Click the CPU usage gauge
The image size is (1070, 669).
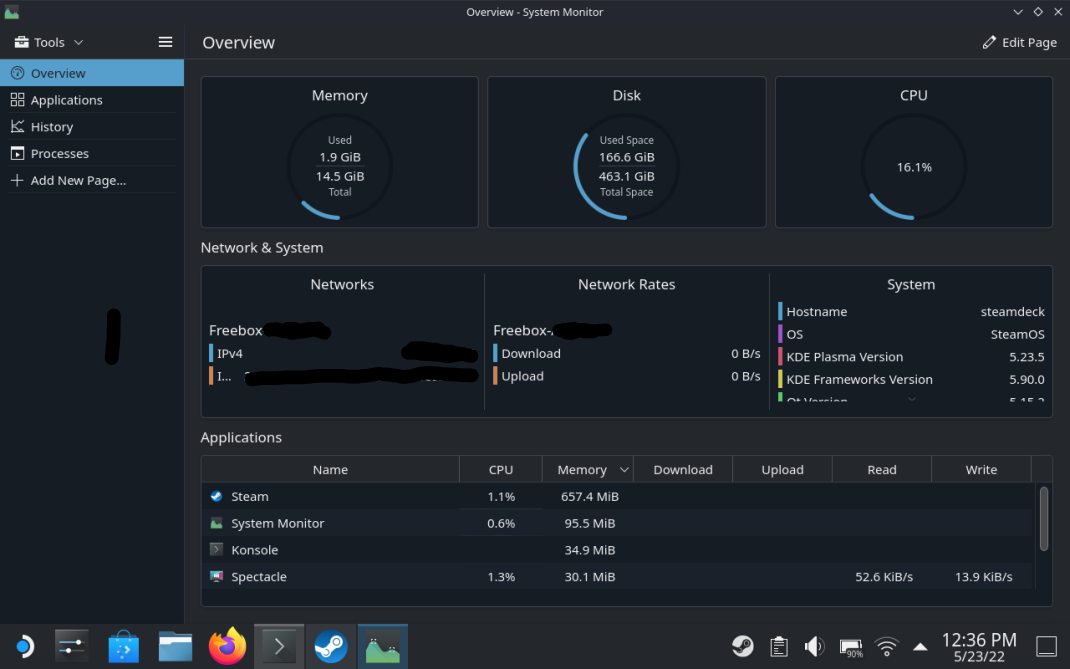coord(914,167)
